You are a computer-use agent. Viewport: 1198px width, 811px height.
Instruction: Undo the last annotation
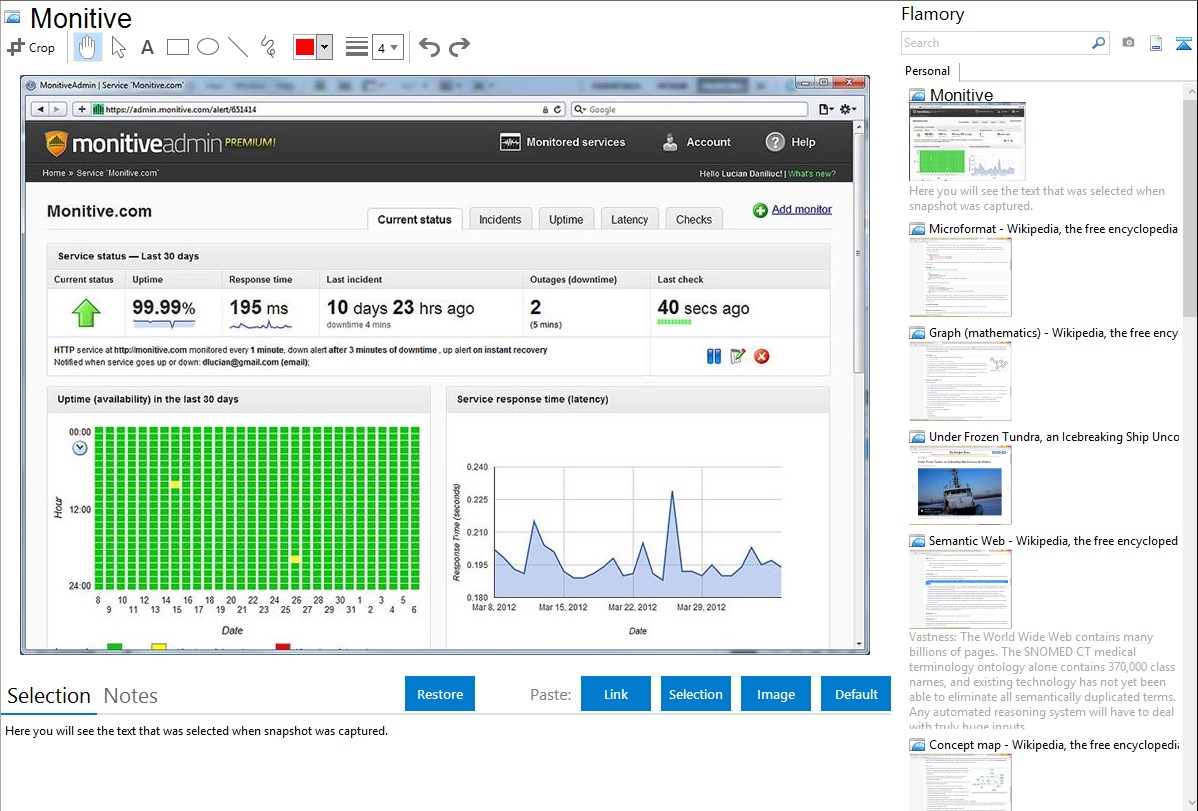[429, 47]
